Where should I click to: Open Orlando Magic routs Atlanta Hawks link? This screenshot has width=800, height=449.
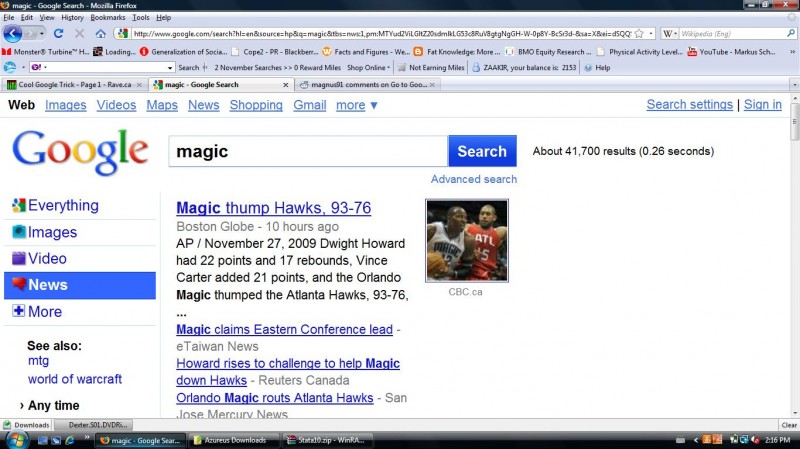274,397
